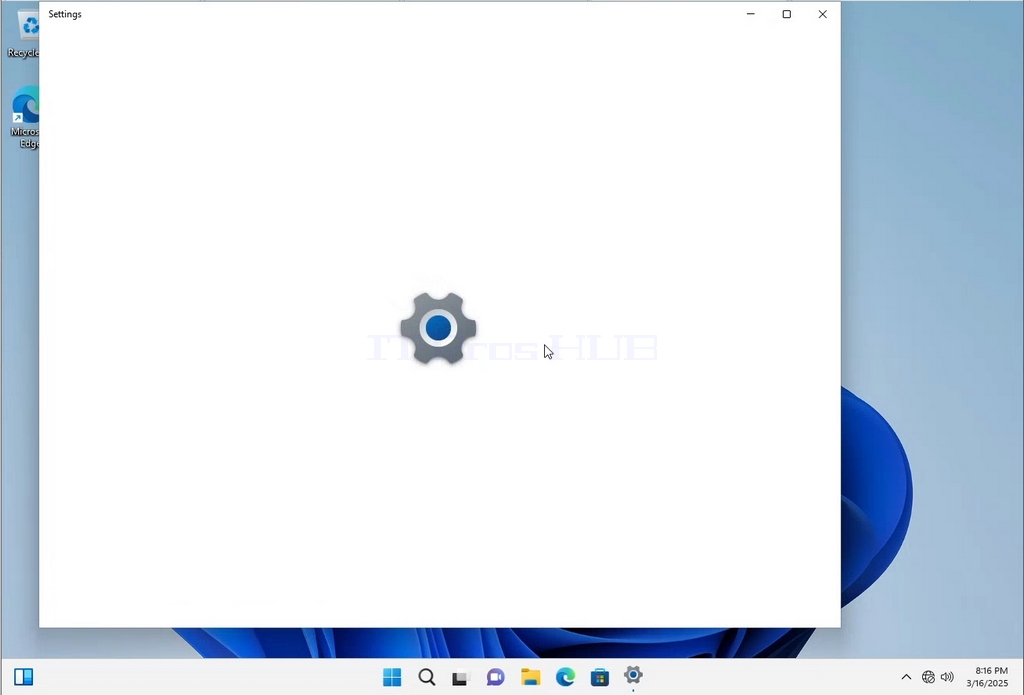Select the Recycle Bin desktop icon
The width and height of the screenshot is (1024, 695).
coord(24,34)
